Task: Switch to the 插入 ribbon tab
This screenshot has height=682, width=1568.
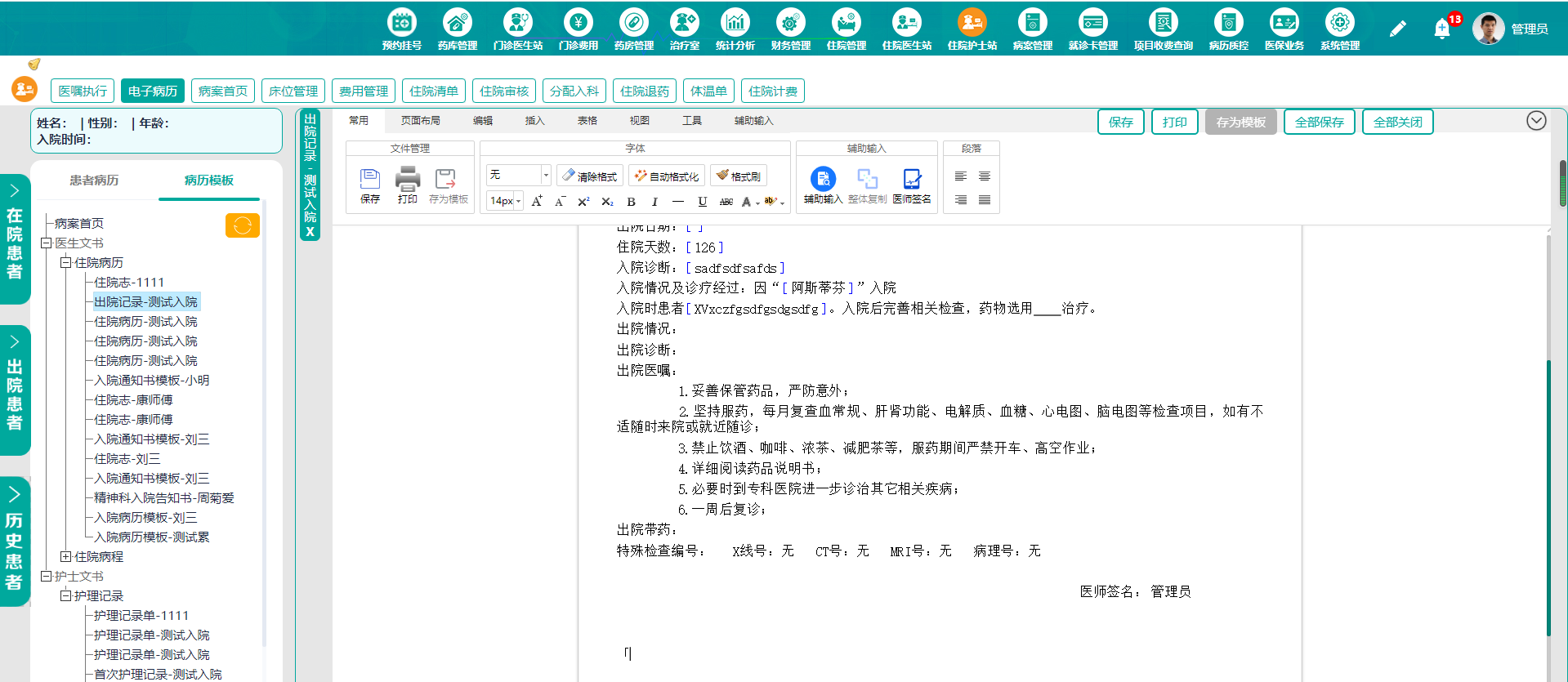Action: tap(534, 121)
